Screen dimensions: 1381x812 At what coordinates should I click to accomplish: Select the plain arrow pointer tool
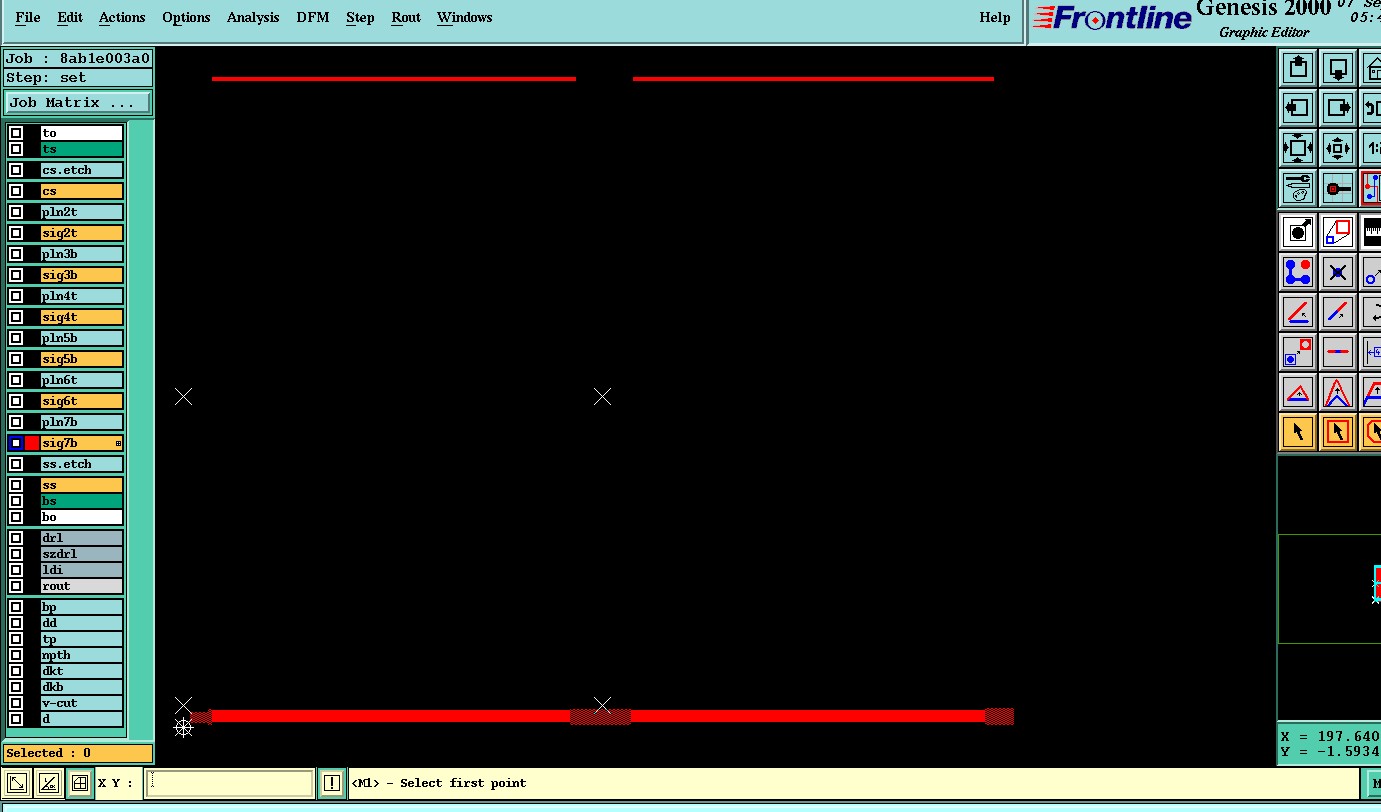pos(1297,432)
